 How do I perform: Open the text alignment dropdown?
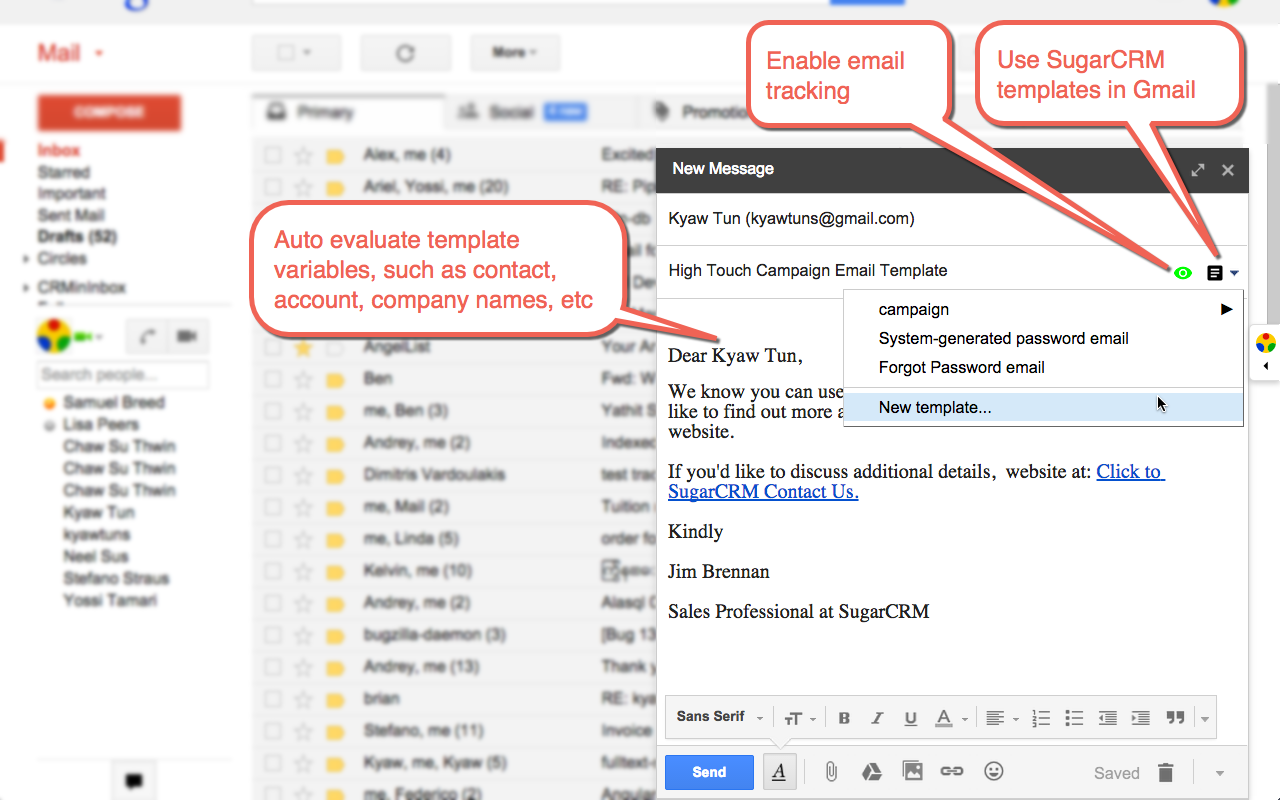pyautogui.click(x=1000, y=718)
